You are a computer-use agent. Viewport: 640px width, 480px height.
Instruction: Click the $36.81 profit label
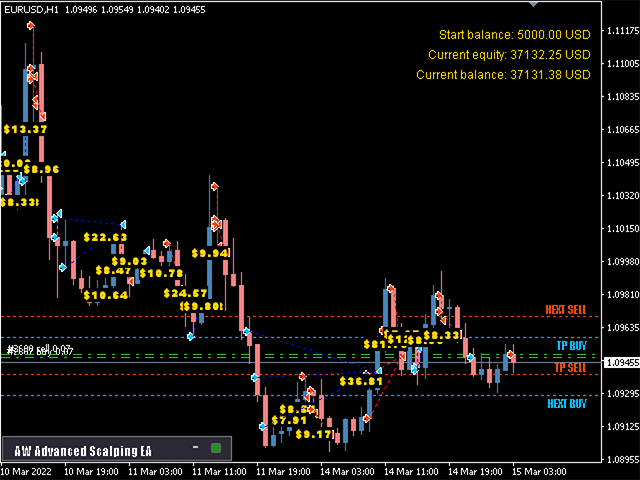click(361, 382)
